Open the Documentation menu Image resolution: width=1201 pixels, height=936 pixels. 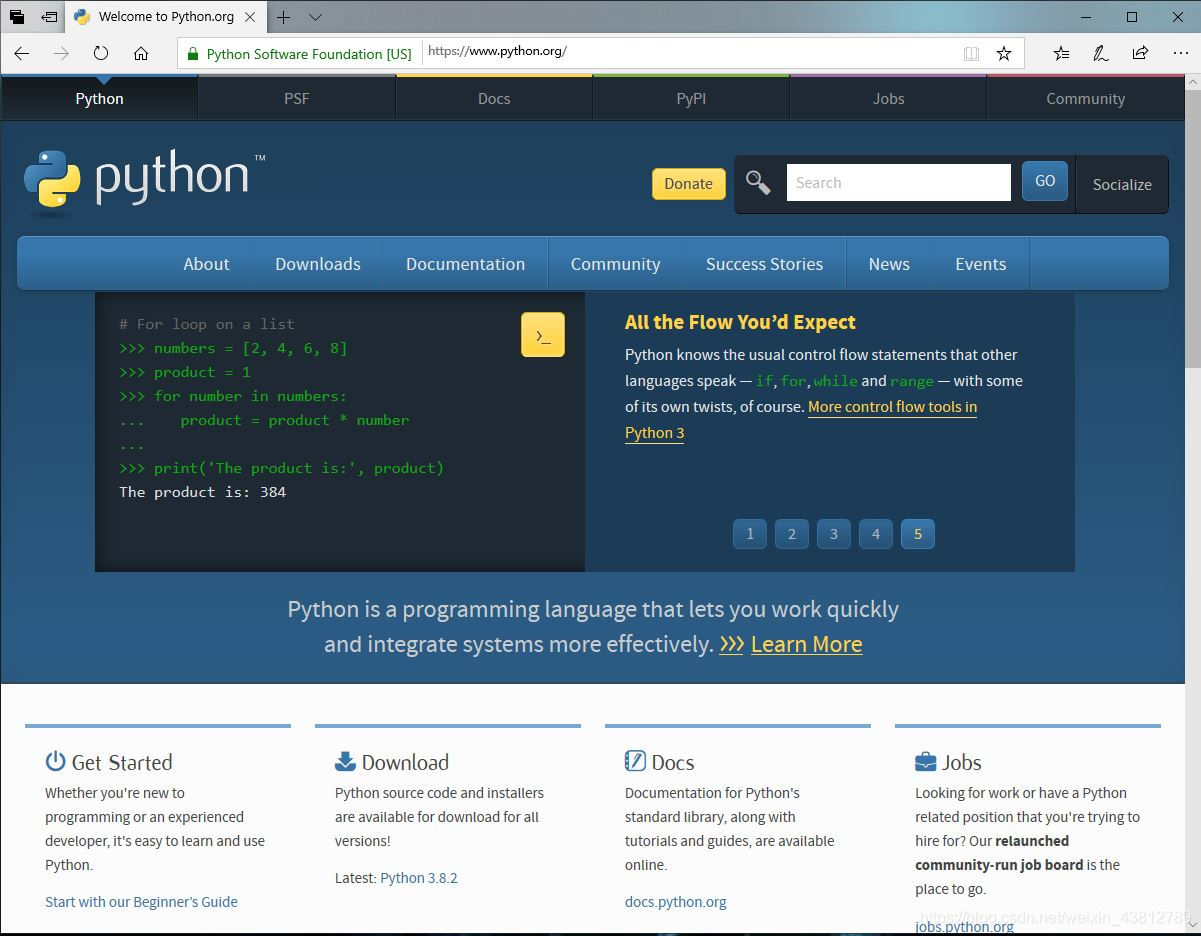(465, 264)
